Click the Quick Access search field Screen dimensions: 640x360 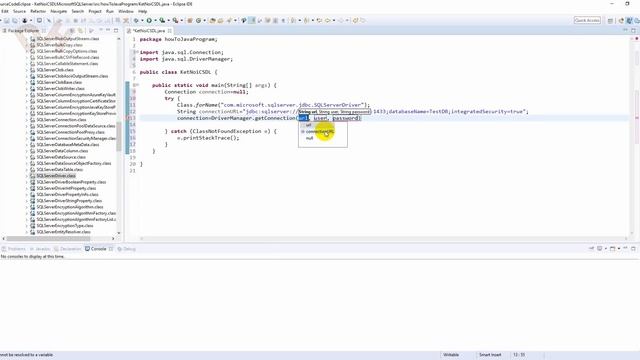point(587,20)
